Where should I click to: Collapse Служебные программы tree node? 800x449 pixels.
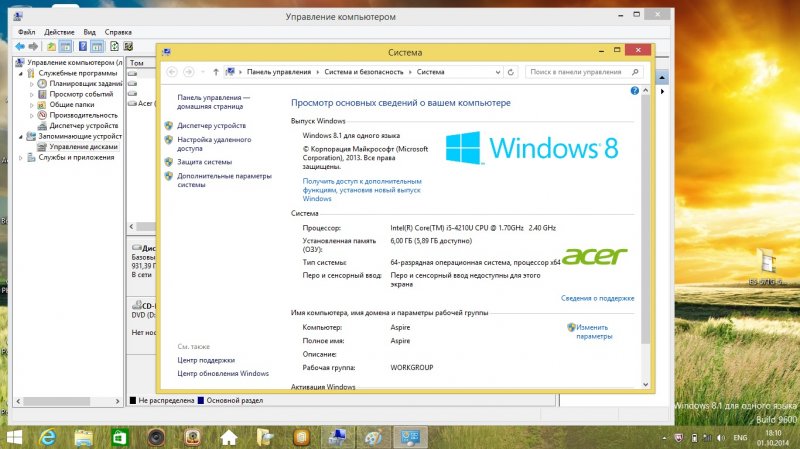point(21,73)
